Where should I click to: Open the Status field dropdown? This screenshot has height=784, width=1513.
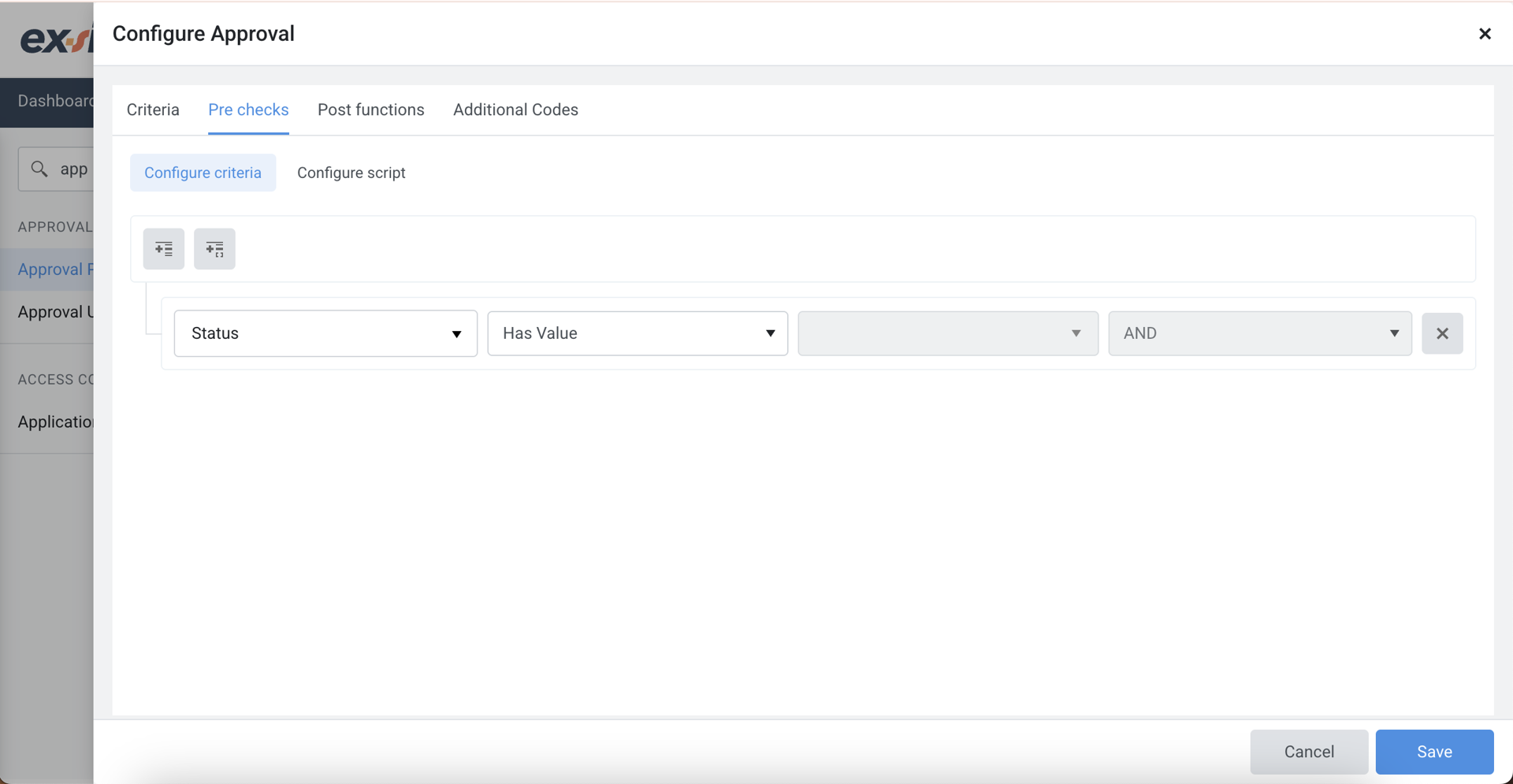[x=325, y=333]
